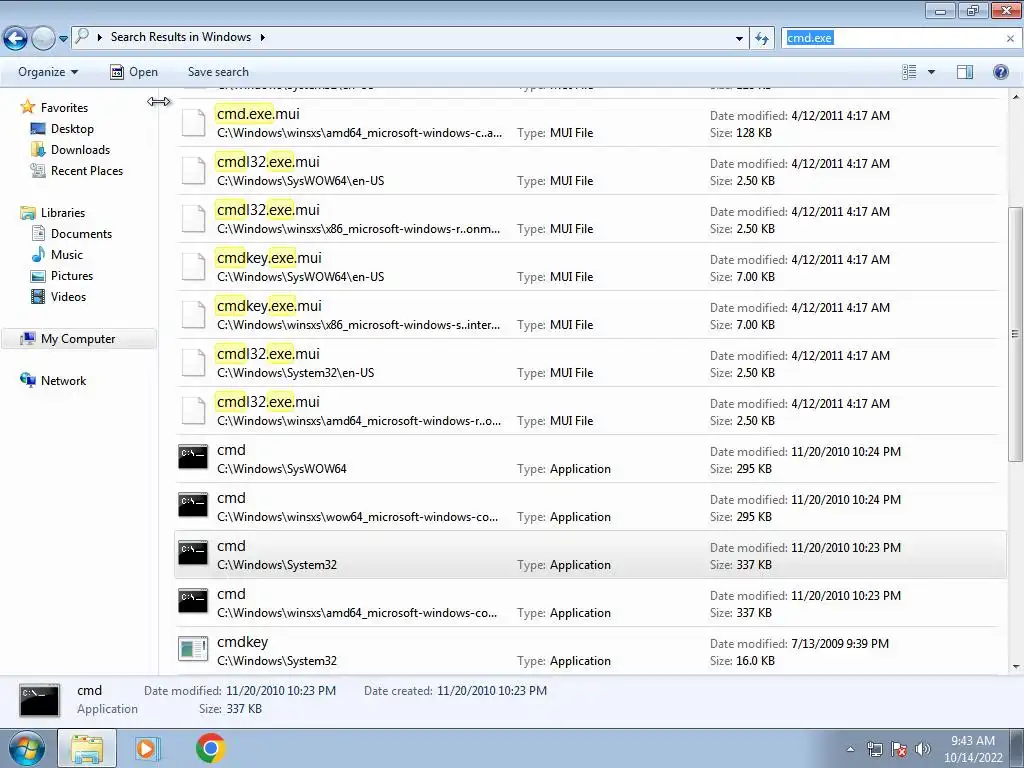Open Help with the question mark icon

pos(1000,72)
